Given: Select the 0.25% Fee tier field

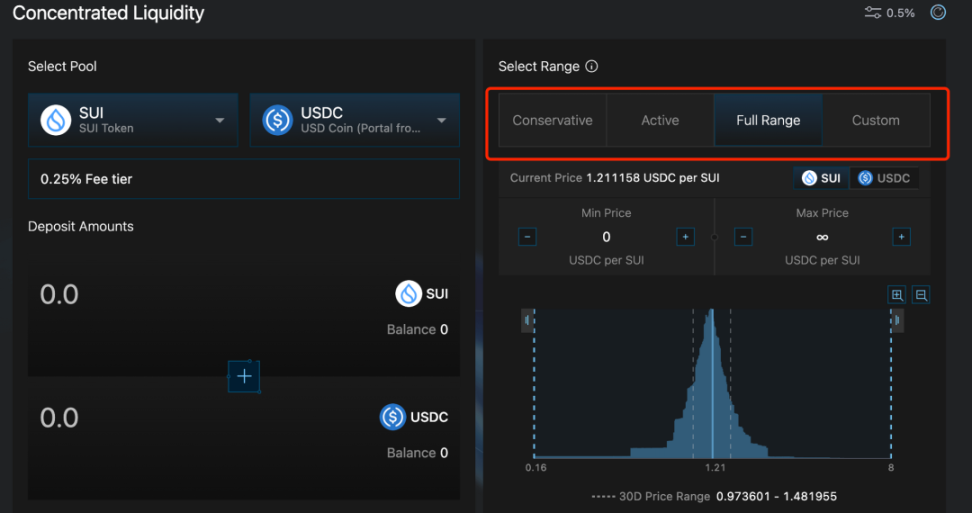Looking at the screenshot, I should tap(244, 179).
